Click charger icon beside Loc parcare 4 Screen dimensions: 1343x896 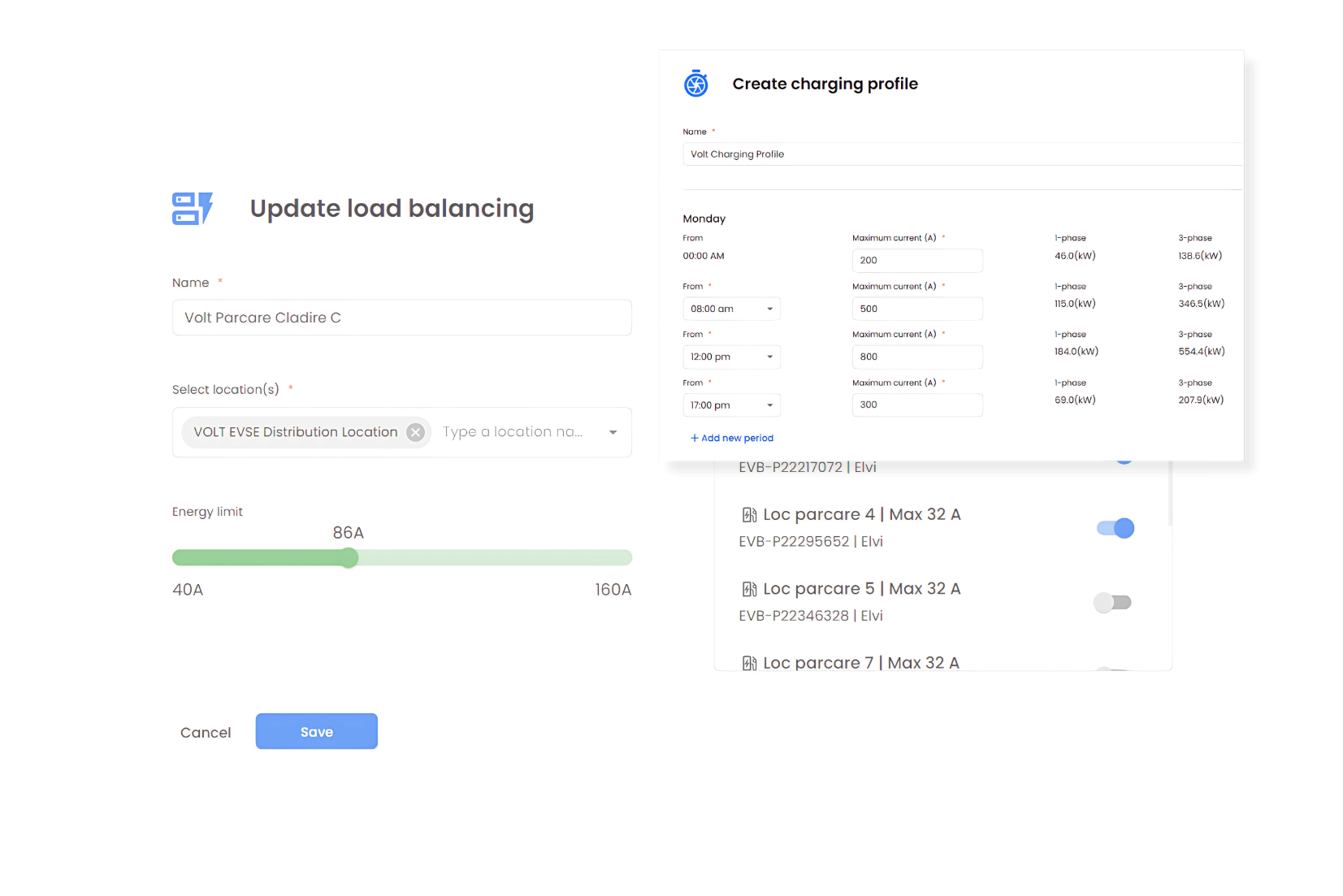(x=749, y=515)
